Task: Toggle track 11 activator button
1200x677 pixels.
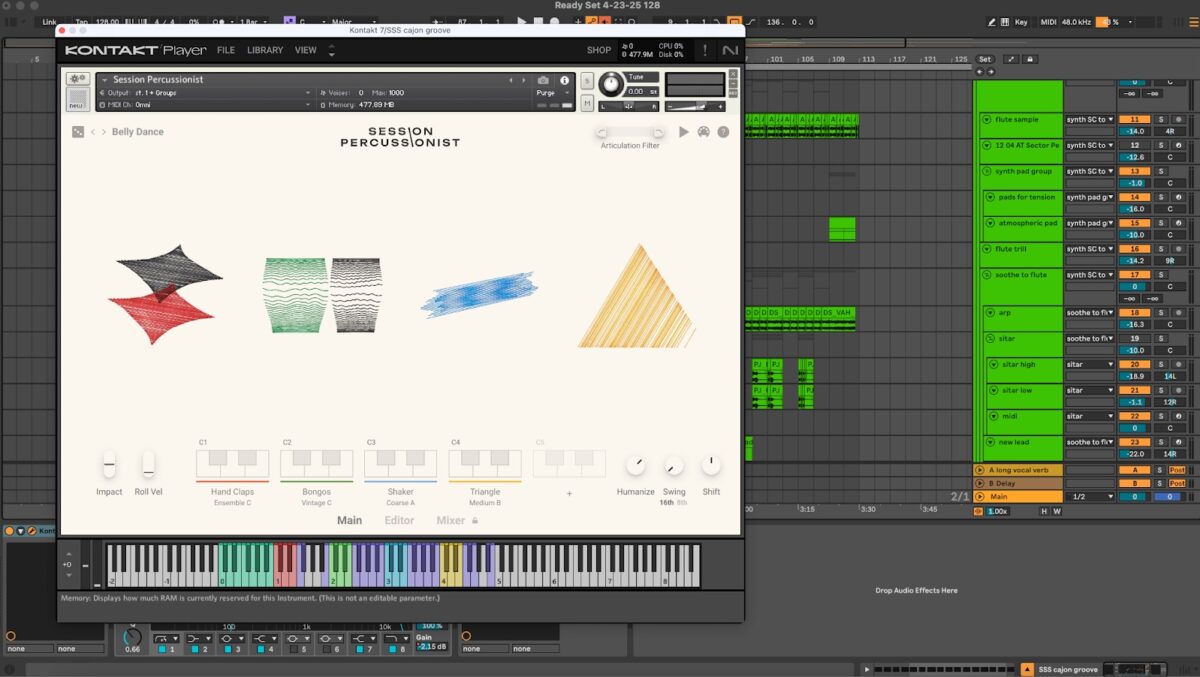Action: pos(1135,119)
